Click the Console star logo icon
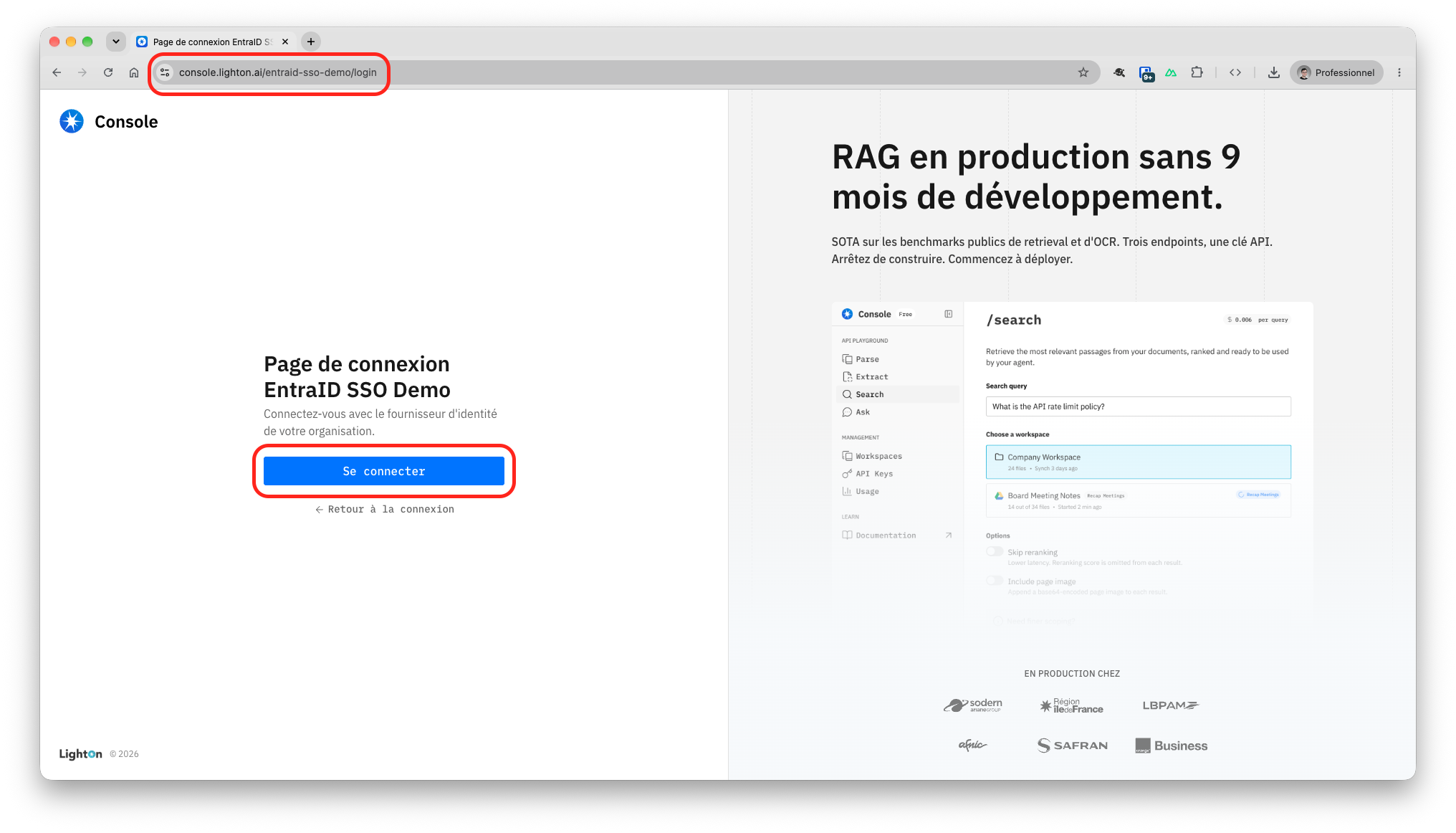The height and width of the screenshot is (833, 1456). coord(72,121)
